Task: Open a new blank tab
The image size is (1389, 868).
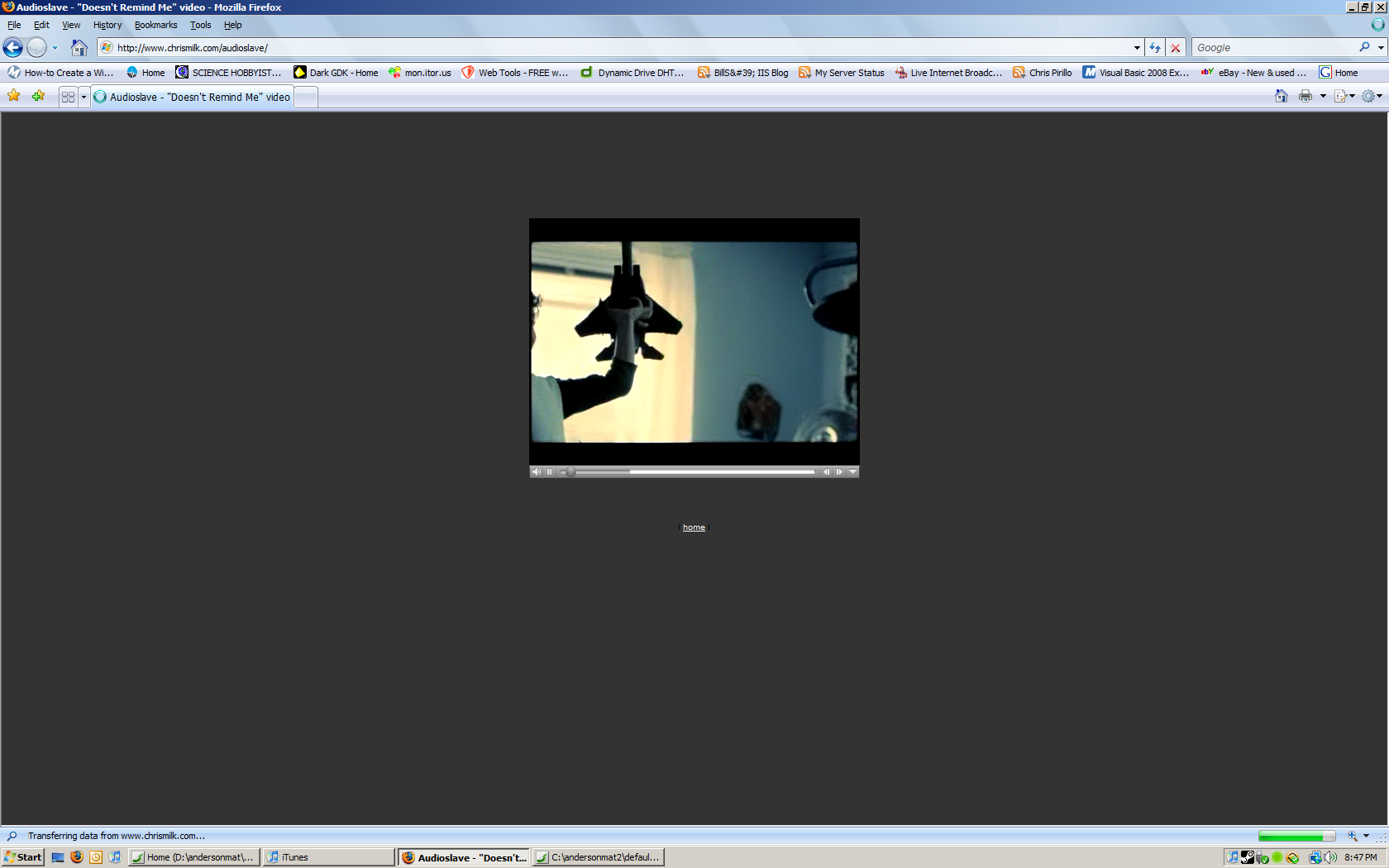Action: (x=306, y=97)
